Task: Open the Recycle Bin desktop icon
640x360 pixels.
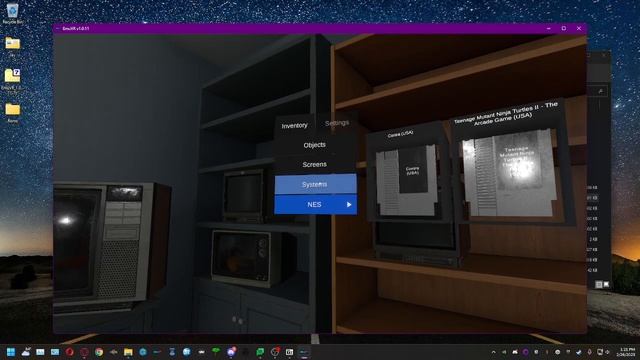Action: click(12, 13)
